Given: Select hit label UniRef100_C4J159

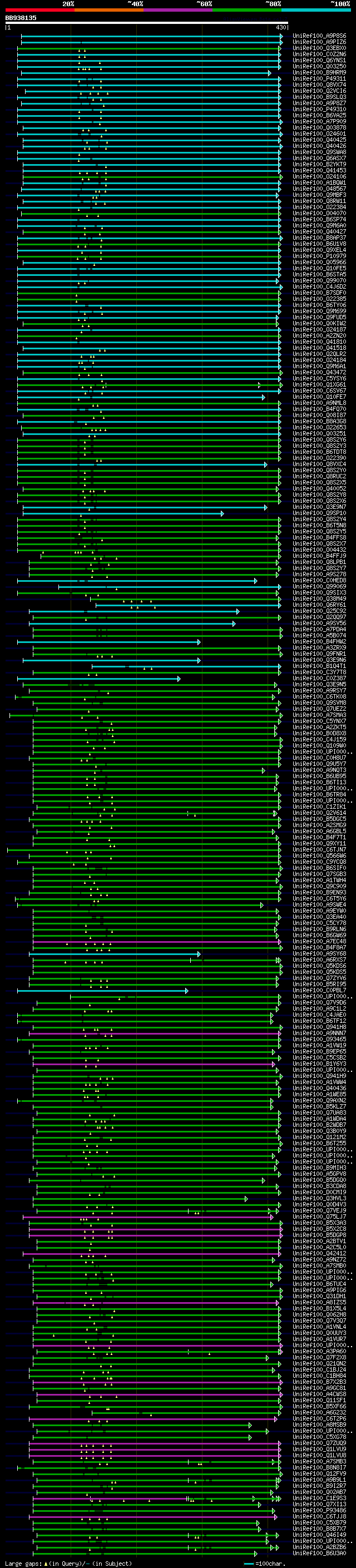Looking at the screenshot, I should (x=319, y=740).
